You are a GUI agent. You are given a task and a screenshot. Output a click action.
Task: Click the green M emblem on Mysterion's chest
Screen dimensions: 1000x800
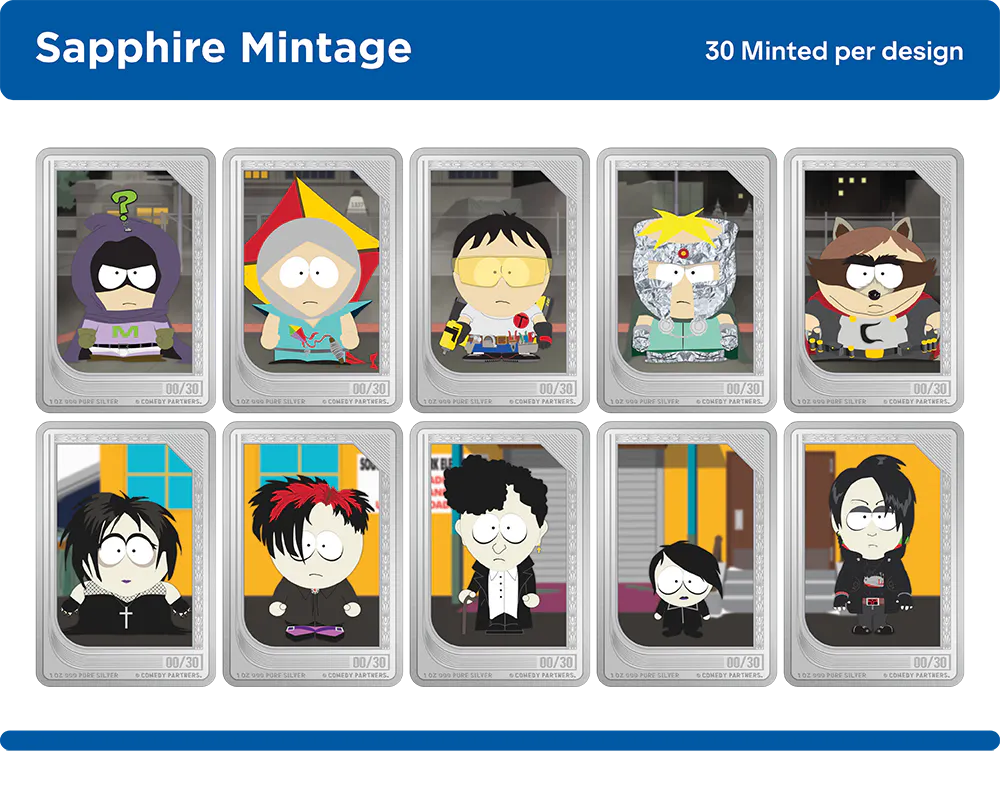point(125,332)
